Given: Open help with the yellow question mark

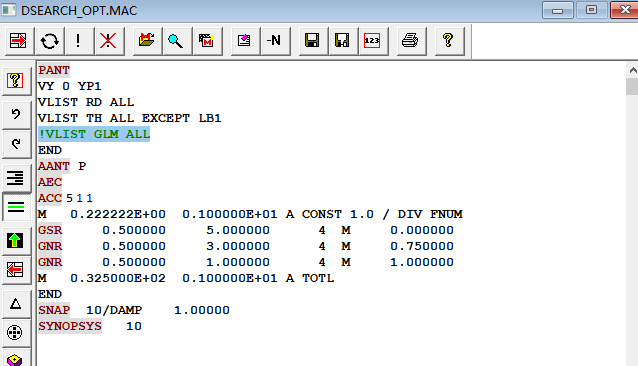Looking at the screenshot, I should [x=448, y=41].
